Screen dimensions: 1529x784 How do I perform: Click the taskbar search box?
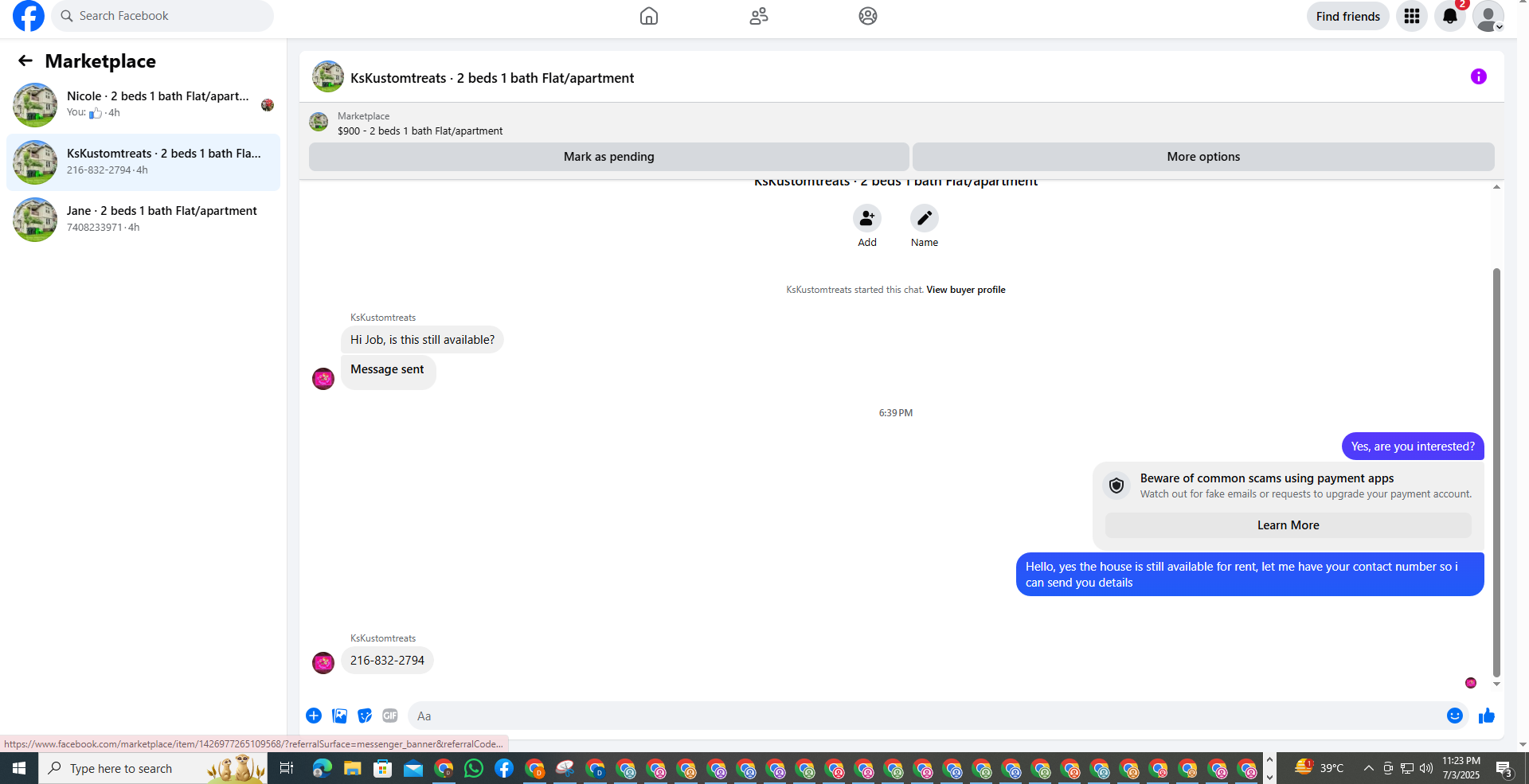click(x=153, y=768)
